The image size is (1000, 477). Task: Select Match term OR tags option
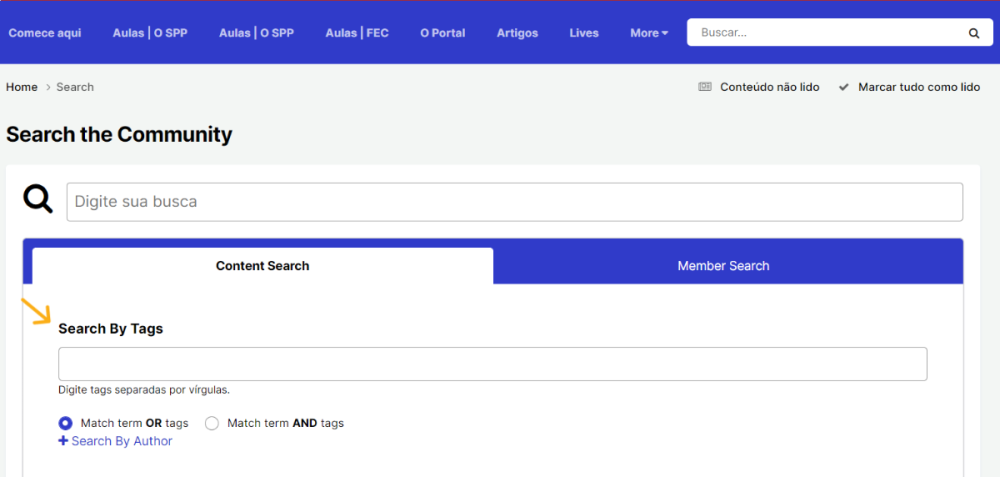[x=66, y=423]
